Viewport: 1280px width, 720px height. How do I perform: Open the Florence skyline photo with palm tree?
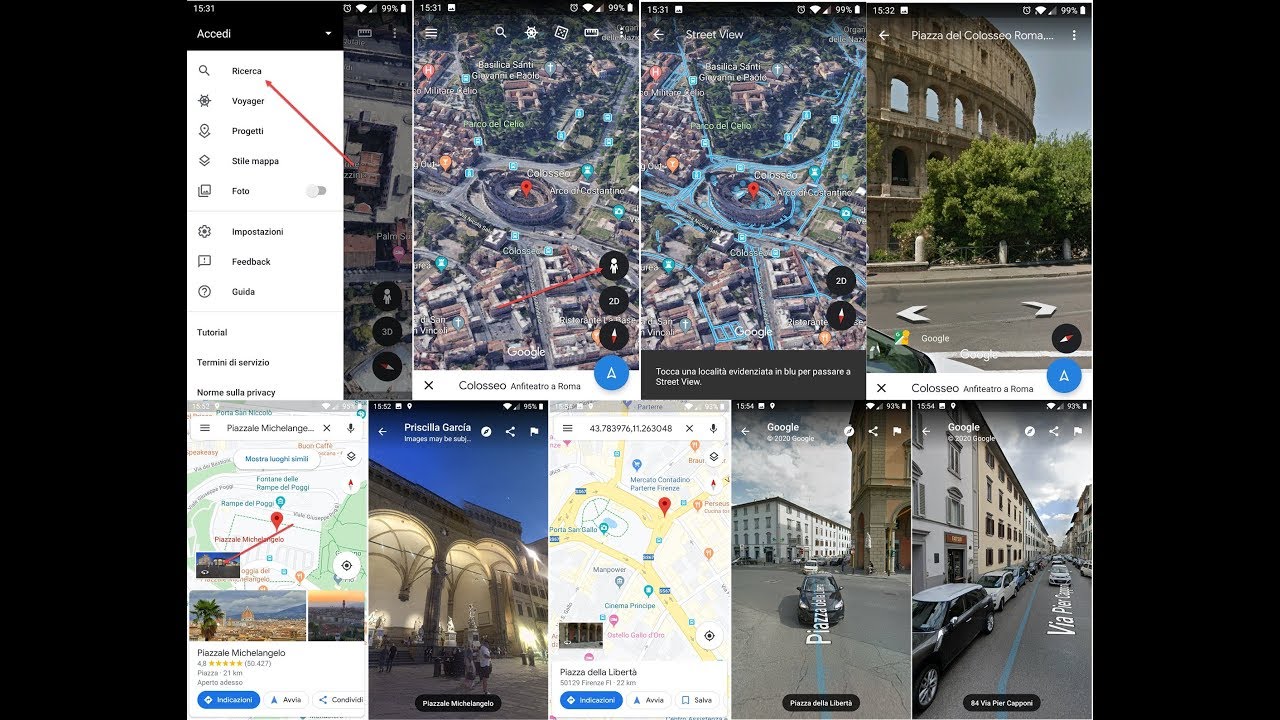(247, 615)
